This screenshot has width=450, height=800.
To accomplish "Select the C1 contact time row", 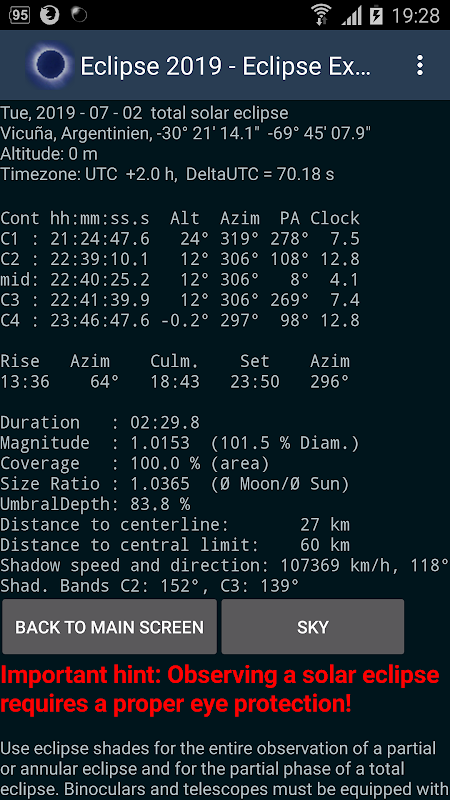I will point(180,239).
